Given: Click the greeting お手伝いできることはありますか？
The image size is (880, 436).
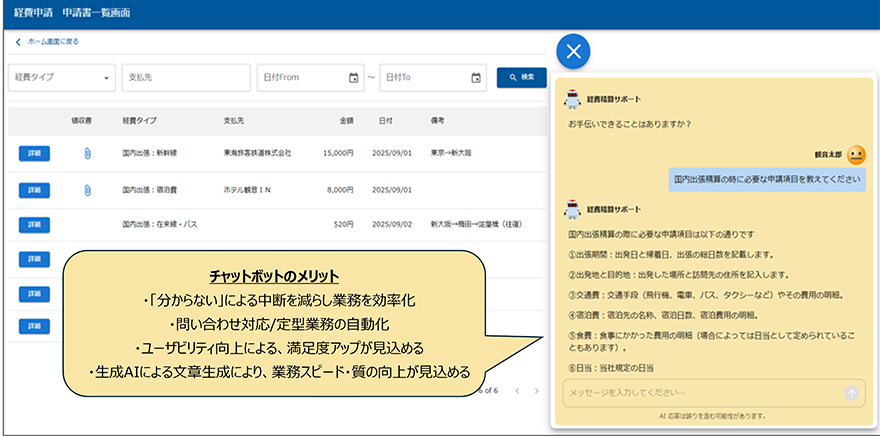Looking at the screenshot, I should pyautogui.click(x=629, y=124).
